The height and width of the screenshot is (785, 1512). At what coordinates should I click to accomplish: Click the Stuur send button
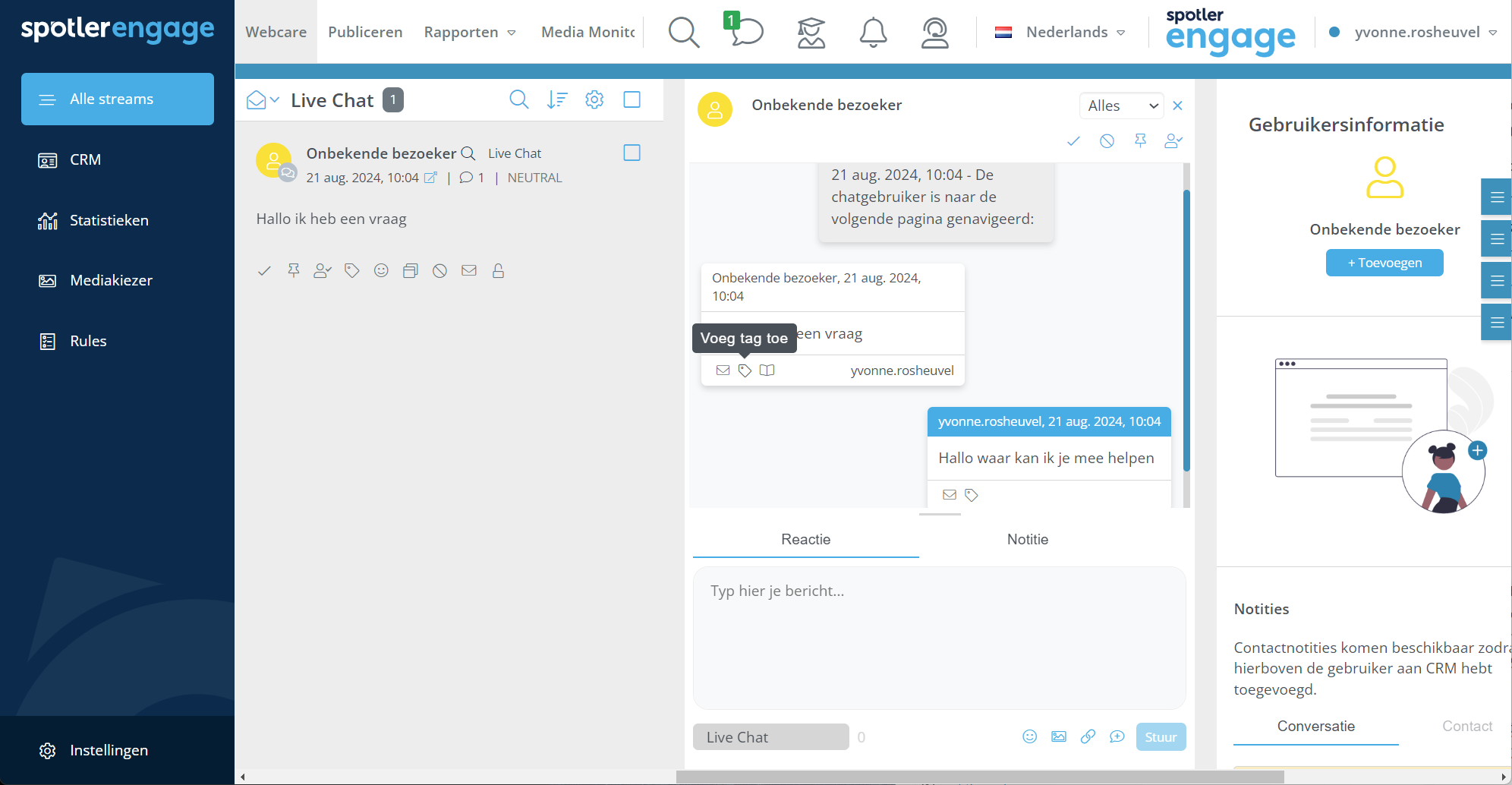[1161, 736]
